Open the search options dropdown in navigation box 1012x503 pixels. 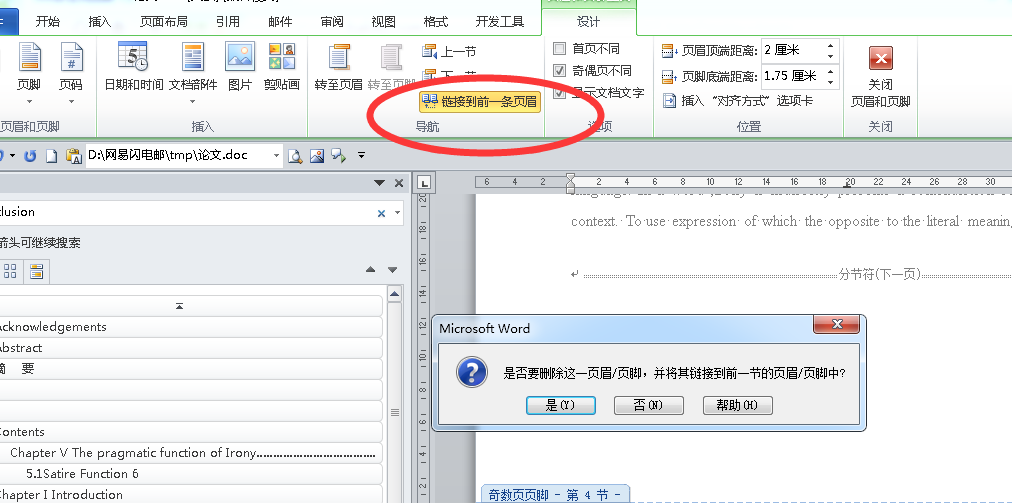[x=397, y=213]
